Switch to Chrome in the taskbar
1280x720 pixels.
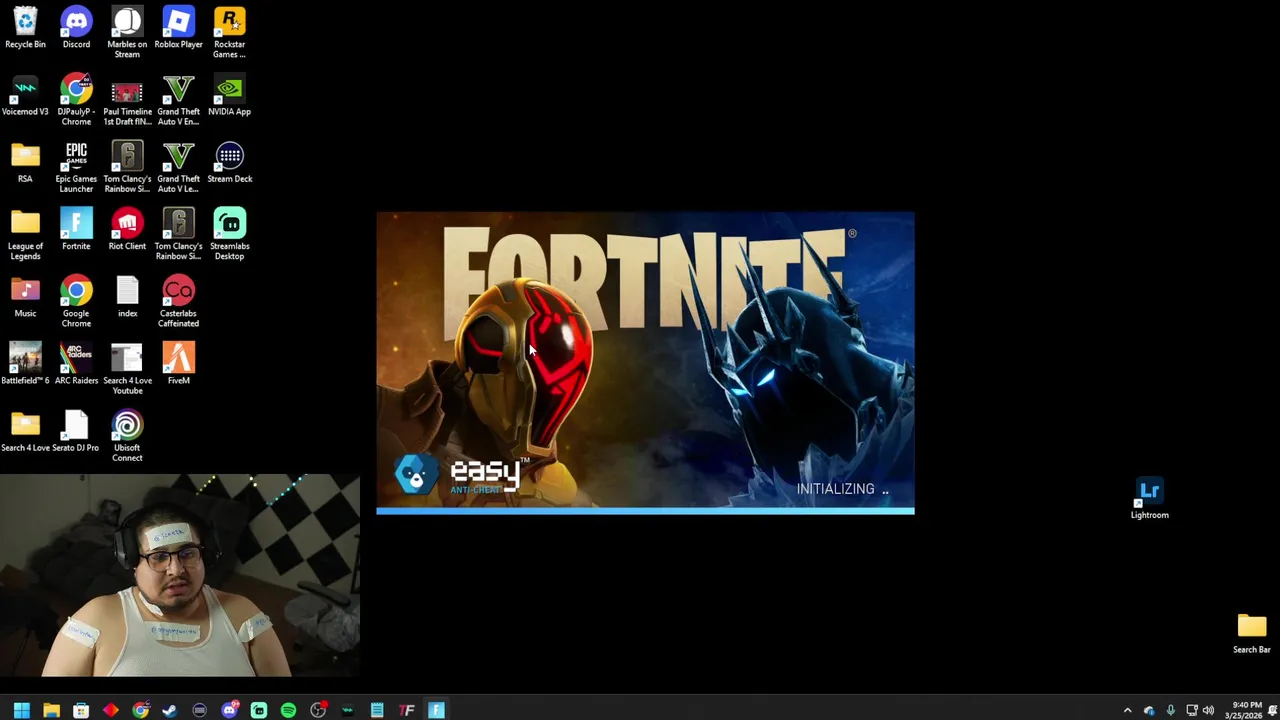point(140,710)
